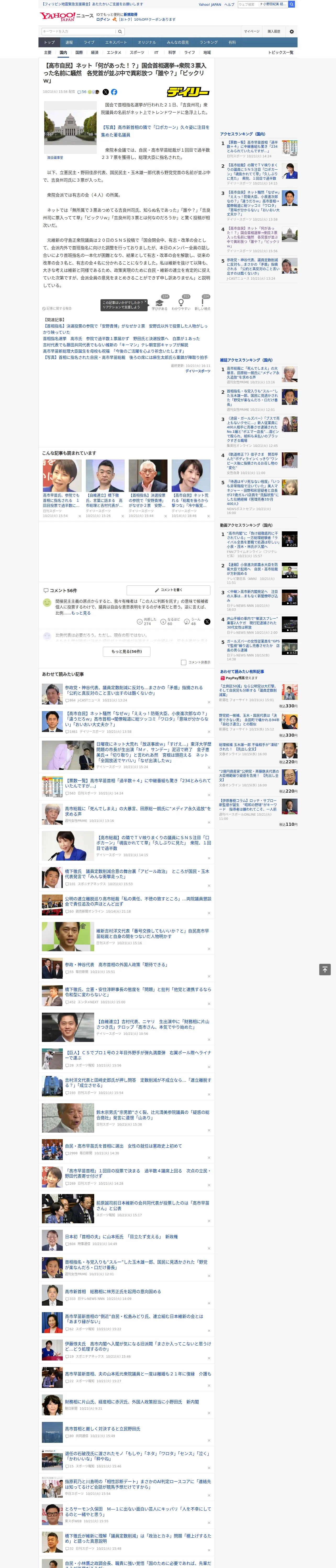Select the 速報 tab

69,43
